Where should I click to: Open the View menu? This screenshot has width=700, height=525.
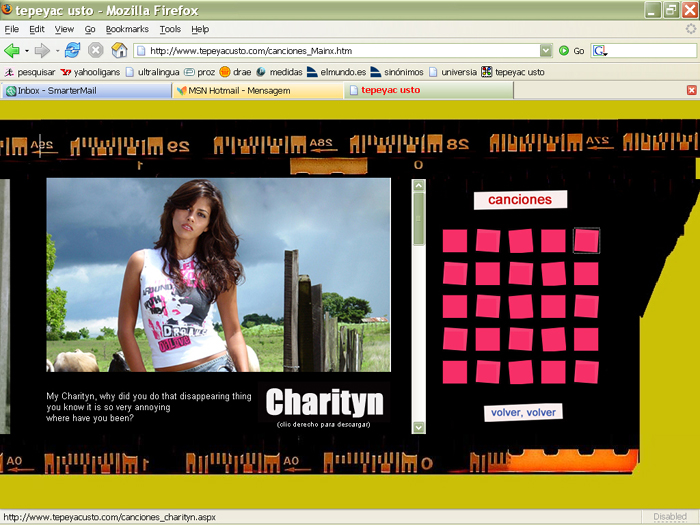coord(64,29)
